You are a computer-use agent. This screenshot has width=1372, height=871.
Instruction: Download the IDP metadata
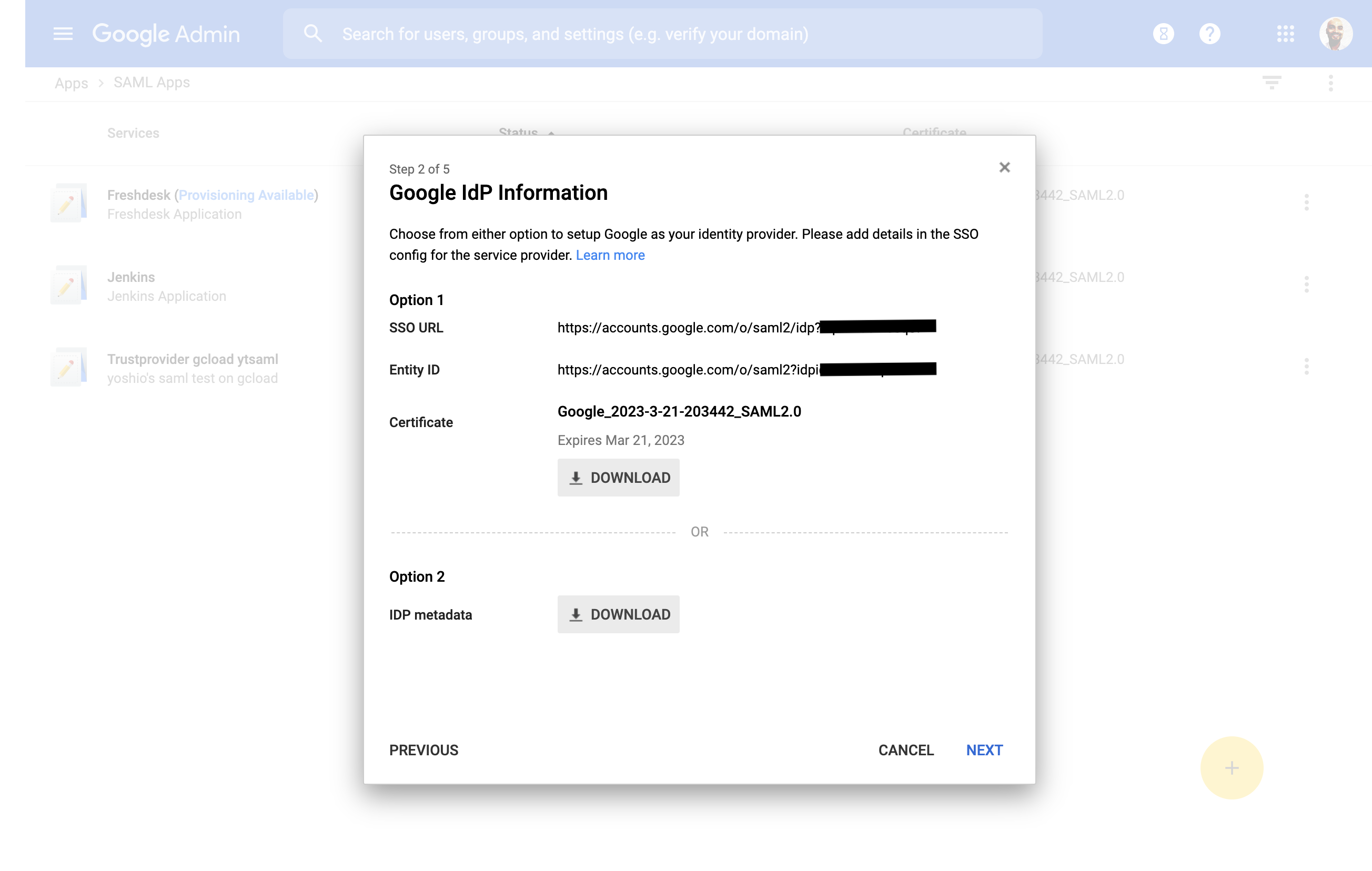coord(618,614)
